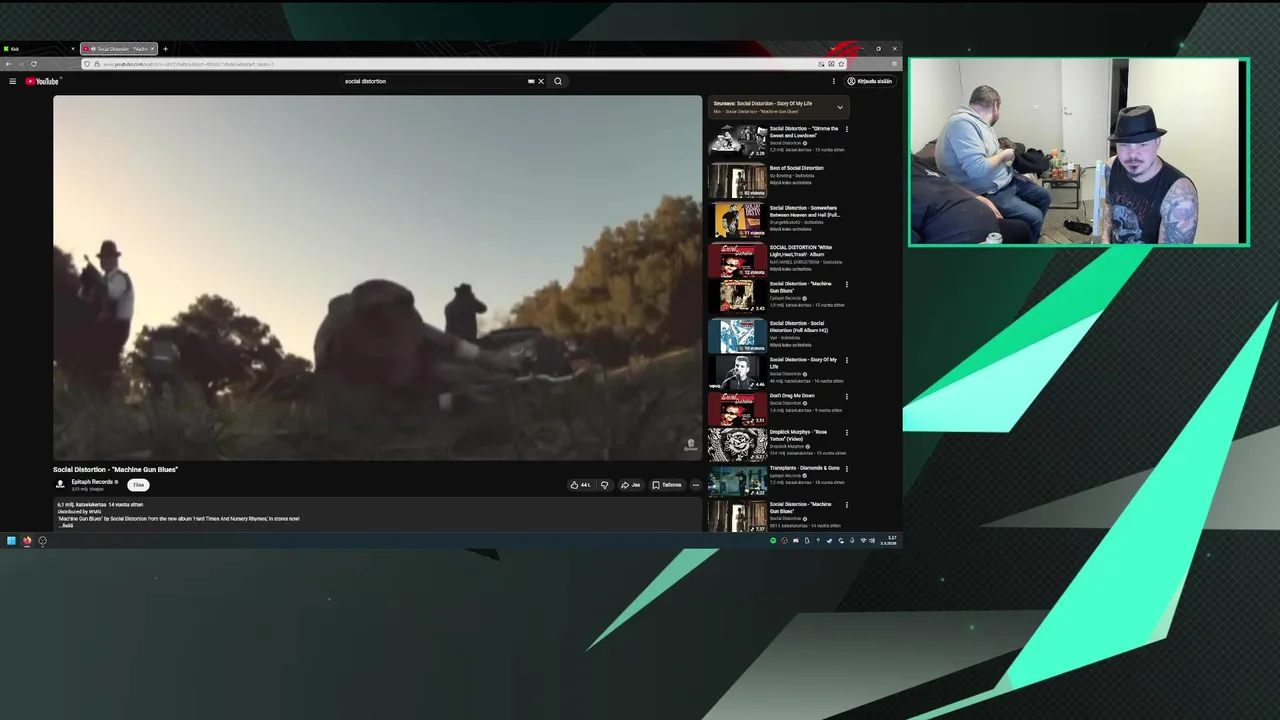The width and height of the screenshot is (1280, 720).
Task: Go to the YouTube home logo
Action: click(x=42, y=81)
